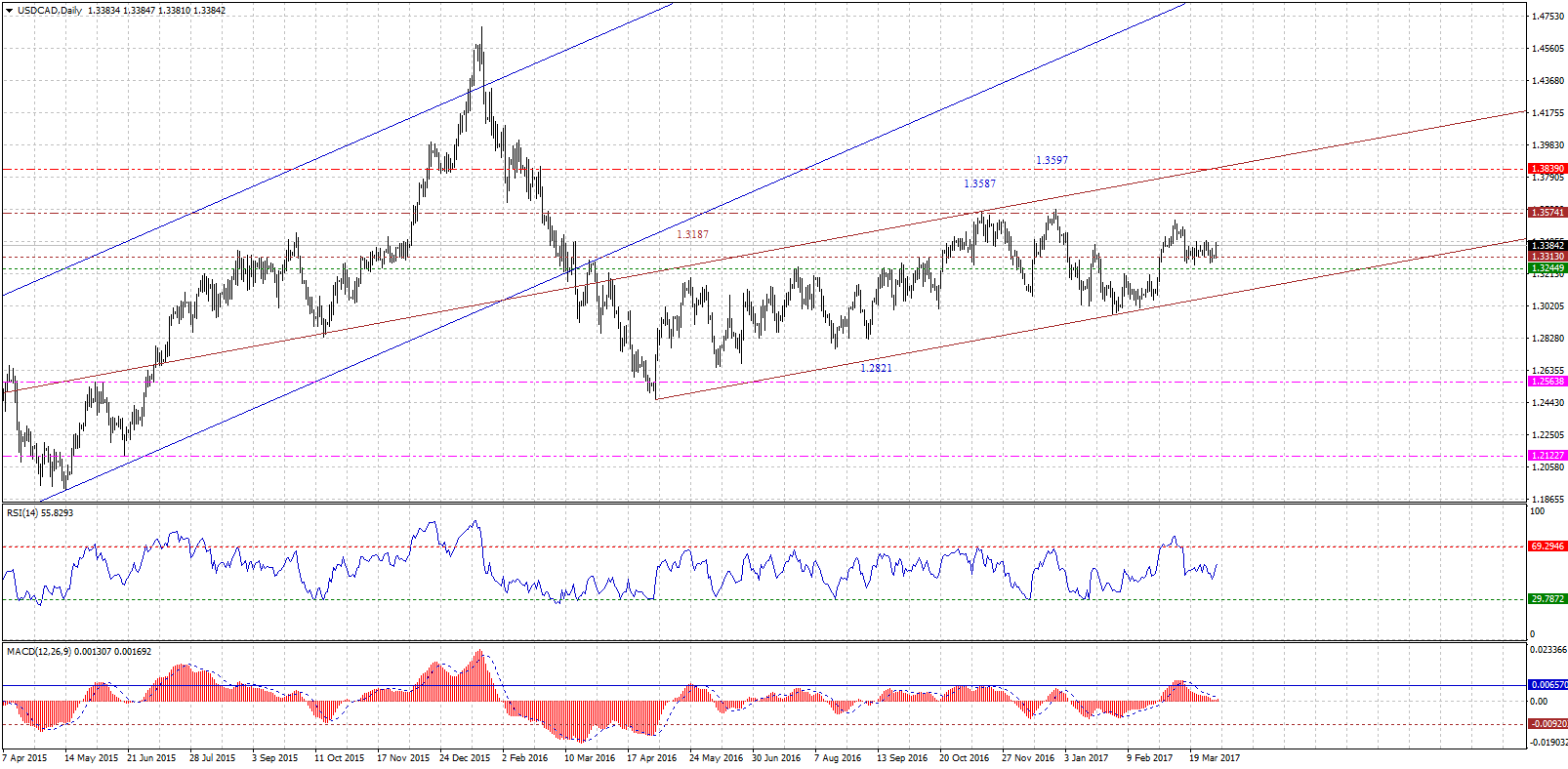Click the 1.3187 price annotation
The width and height of the screenshot is (1568, 769).
coord(692,234)
